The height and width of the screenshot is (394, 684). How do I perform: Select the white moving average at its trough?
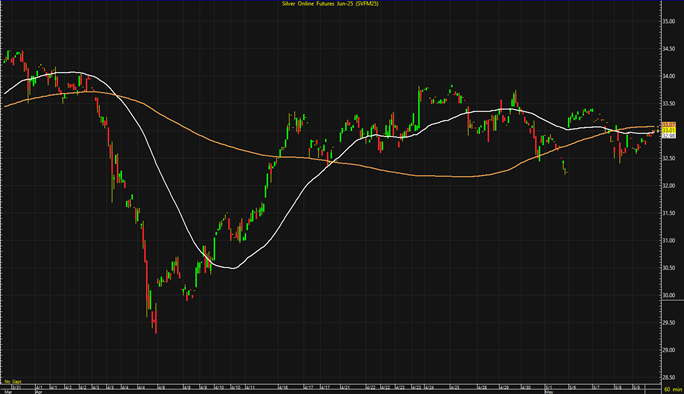point(233,268)
